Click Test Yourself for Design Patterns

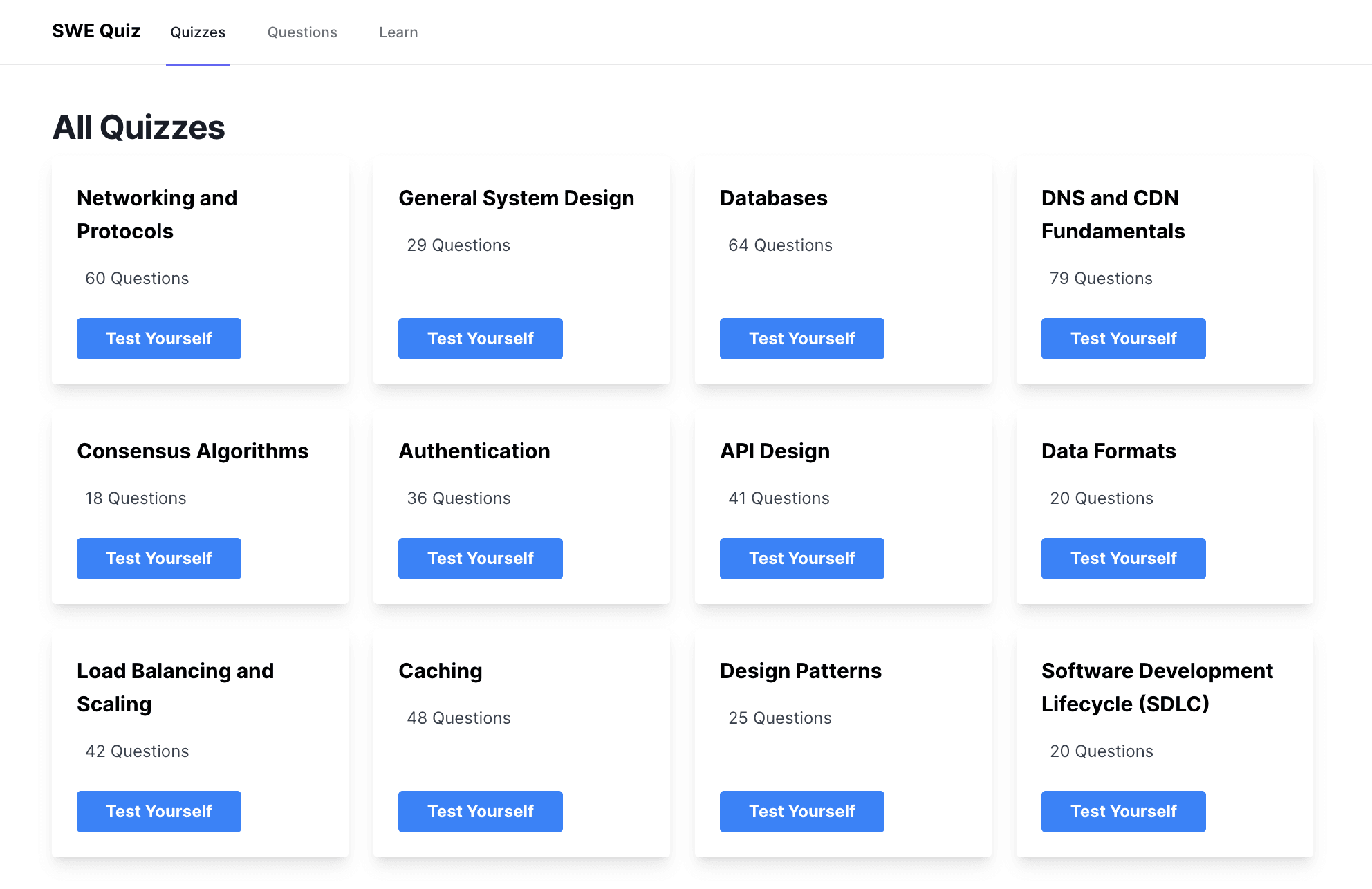[x=802, y=811]
